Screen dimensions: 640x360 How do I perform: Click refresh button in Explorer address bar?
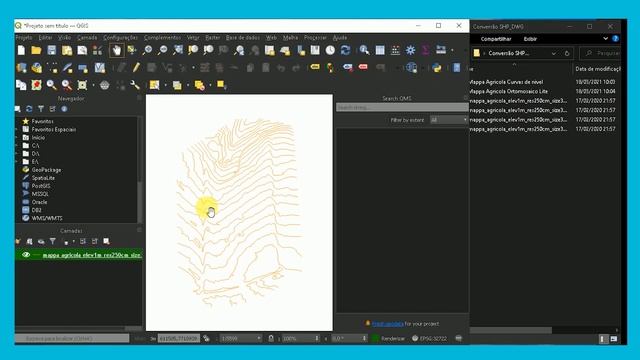[x=567, y=53]
